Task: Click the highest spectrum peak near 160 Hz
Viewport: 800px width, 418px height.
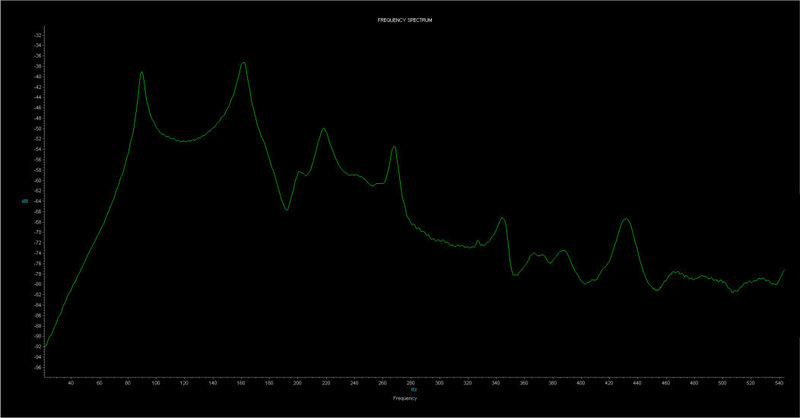Action: [244, 63]
